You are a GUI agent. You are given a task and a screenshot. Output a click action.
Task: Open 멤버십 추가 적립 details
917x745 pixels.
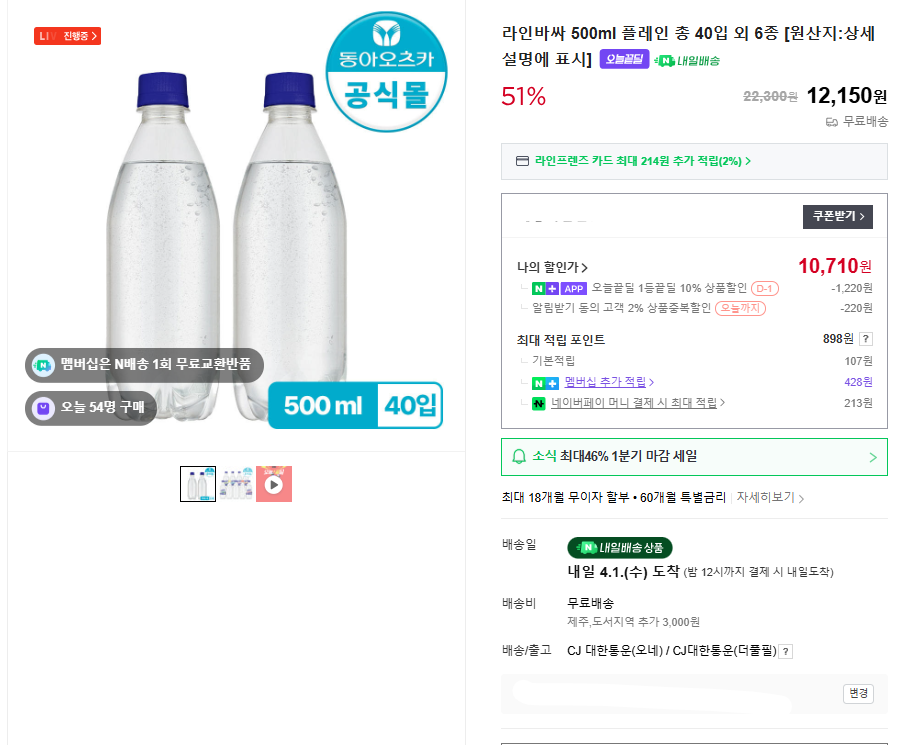(609, 382)
